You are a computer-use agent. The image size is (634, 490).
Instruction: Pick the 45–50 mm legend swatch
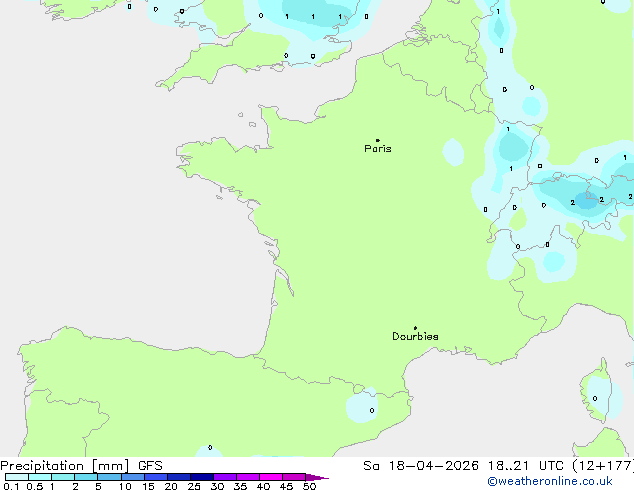294,477
